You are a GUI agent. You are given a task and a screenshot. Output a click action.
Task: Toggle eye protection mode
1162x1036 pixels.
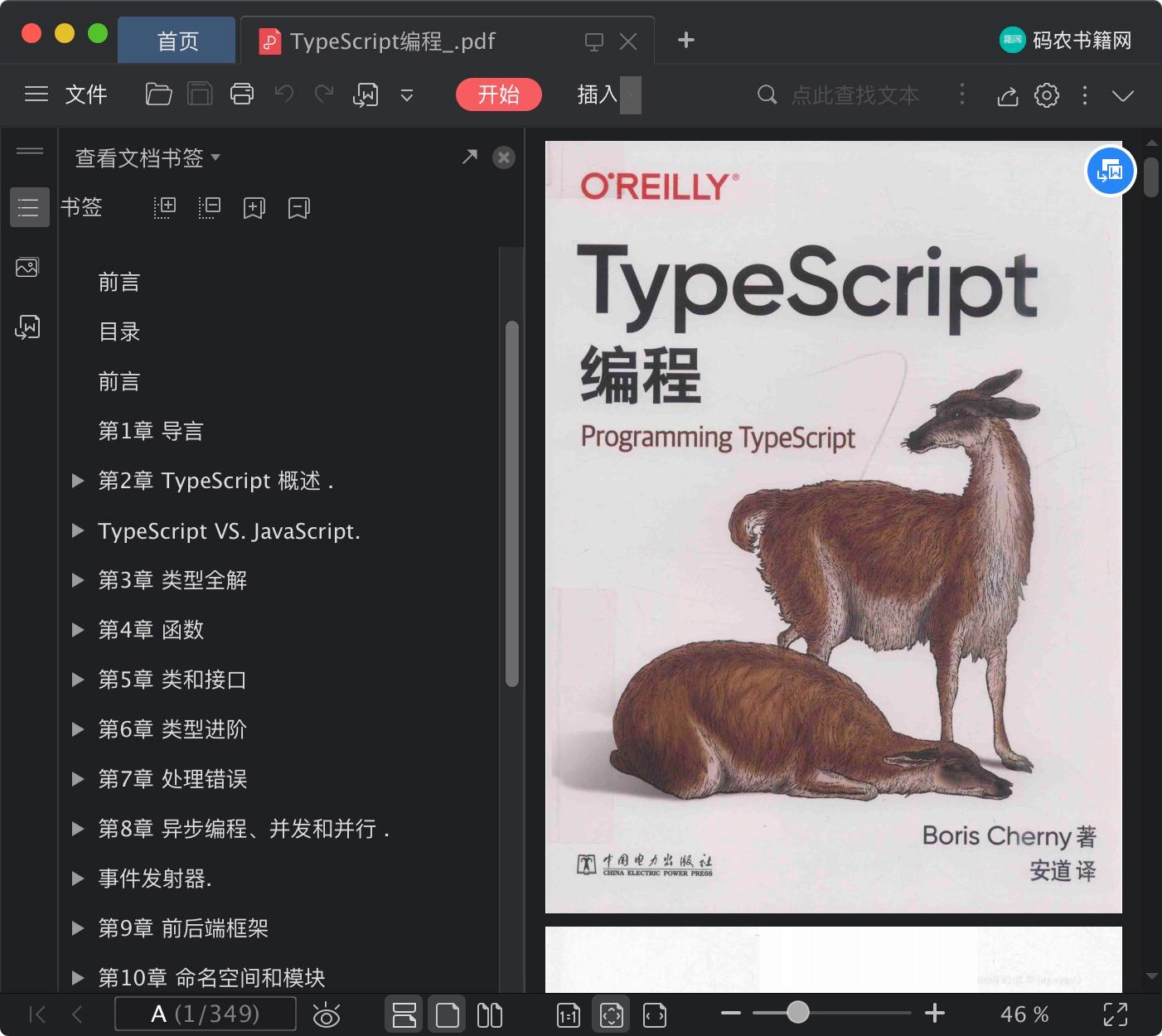327,1014
